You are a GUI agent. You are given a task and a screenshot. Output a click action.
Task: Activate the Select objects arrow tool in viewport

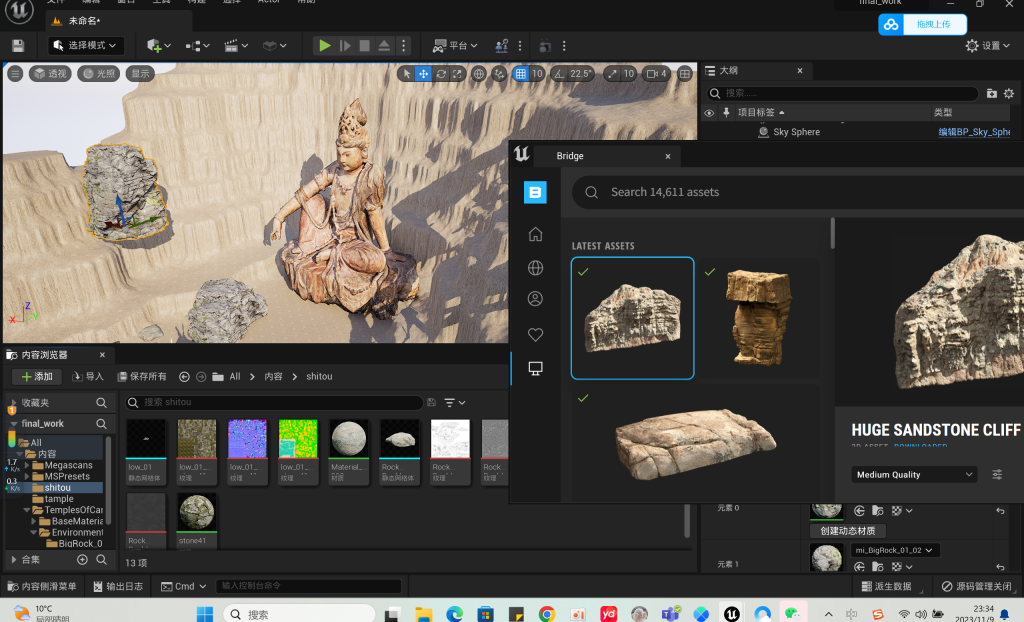(406, 74)
